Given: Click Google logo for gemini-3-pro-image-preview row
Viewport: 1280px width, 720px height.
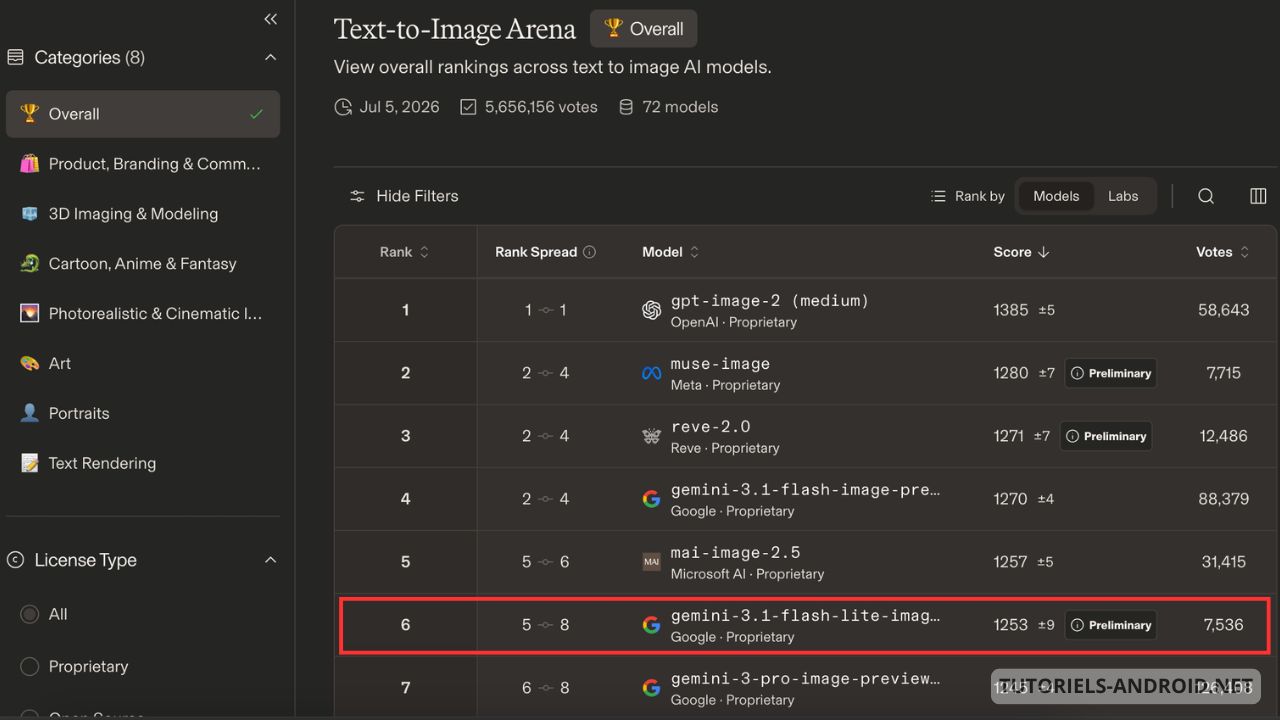Looking at the screenshot, I should pyautogui.click(x=651, y=688).
